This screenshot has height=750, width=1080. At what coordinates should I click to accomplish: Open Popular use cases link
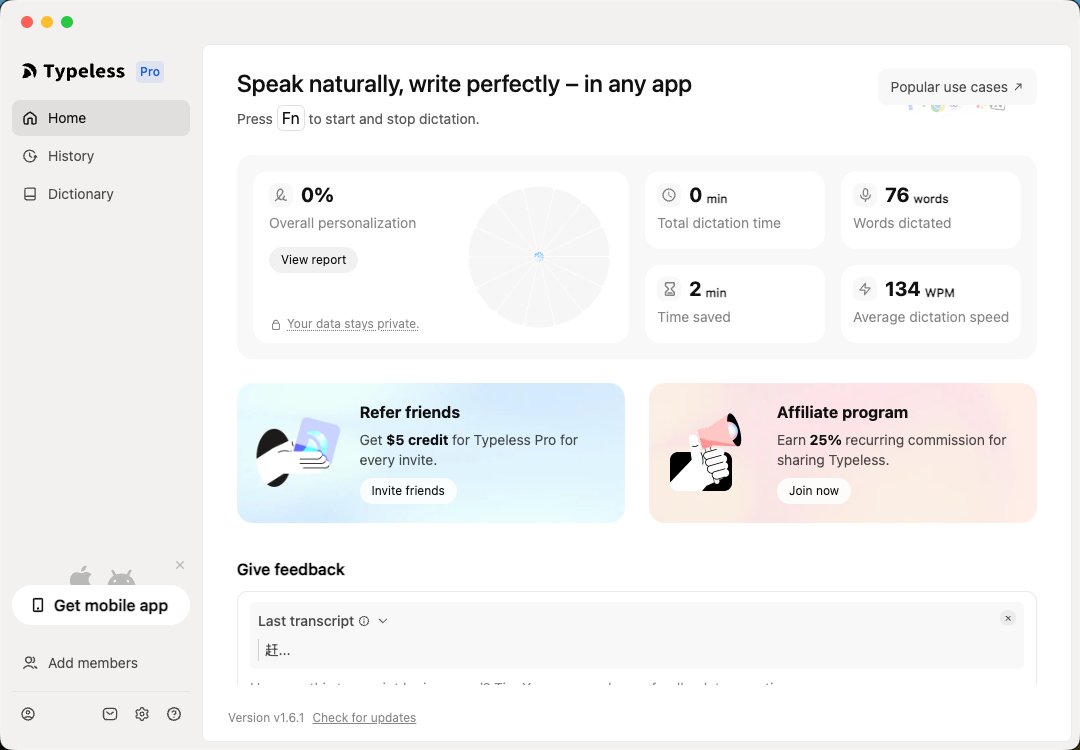[957, 87]
